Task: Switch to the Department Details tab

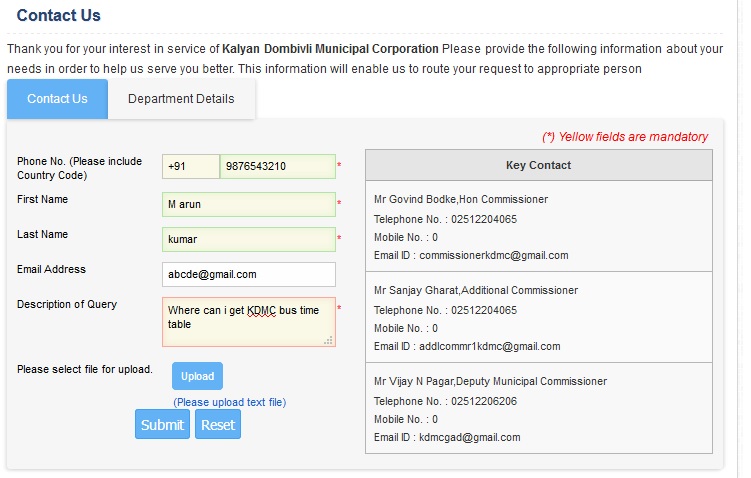Action: 181,99
